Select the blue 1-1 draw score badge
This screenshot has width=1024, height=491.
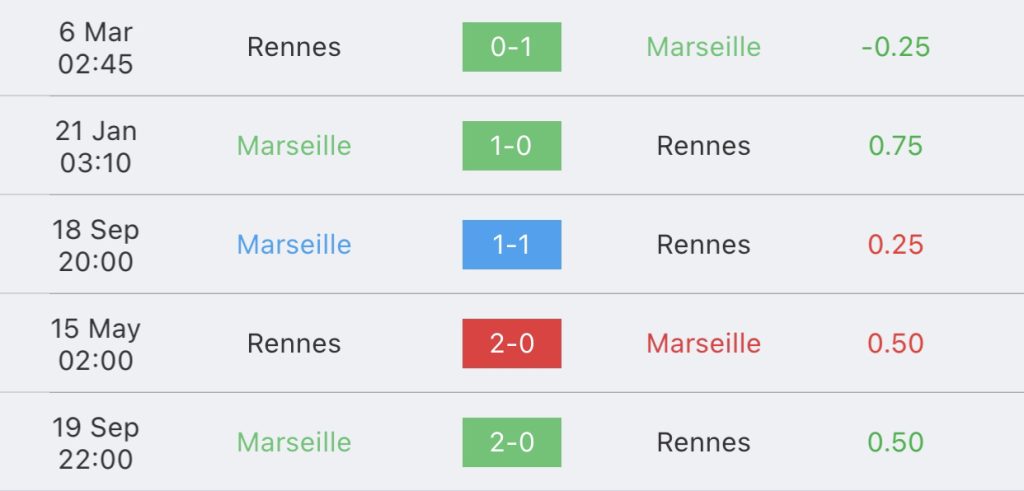511,245
